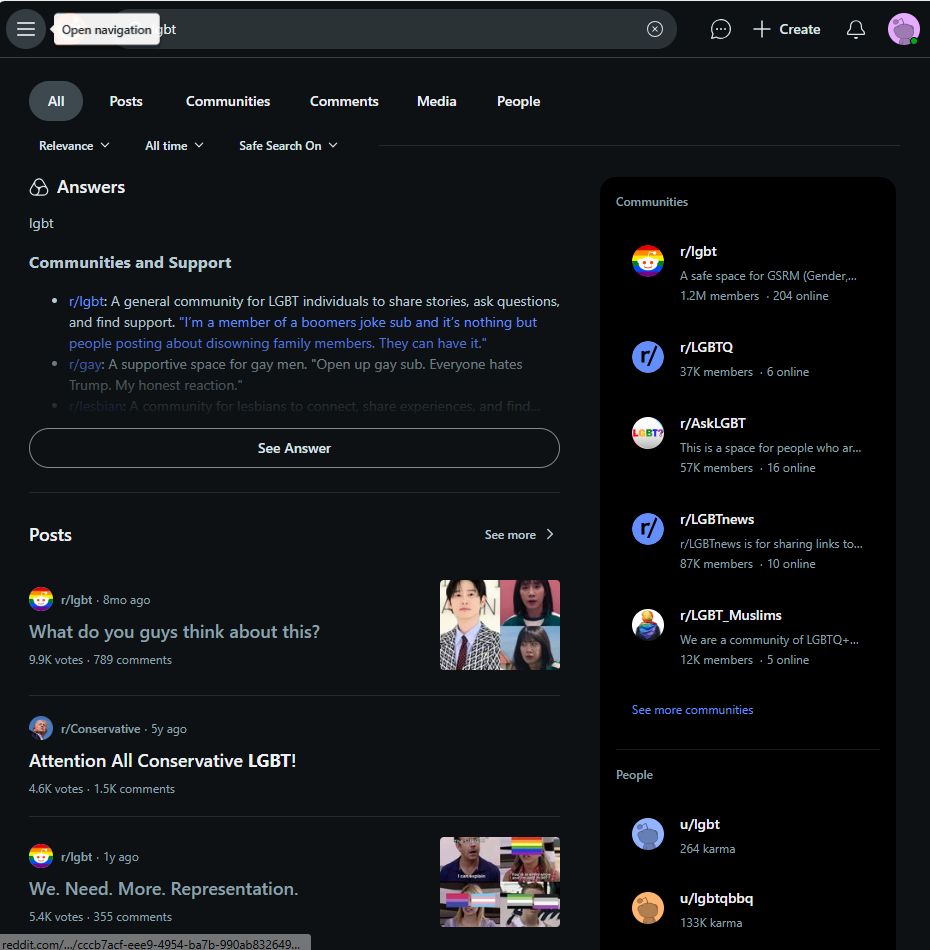Open the Safe Search On dropdown
The image size is (930, 950).
pyautogui.click(x=288, y=145)
